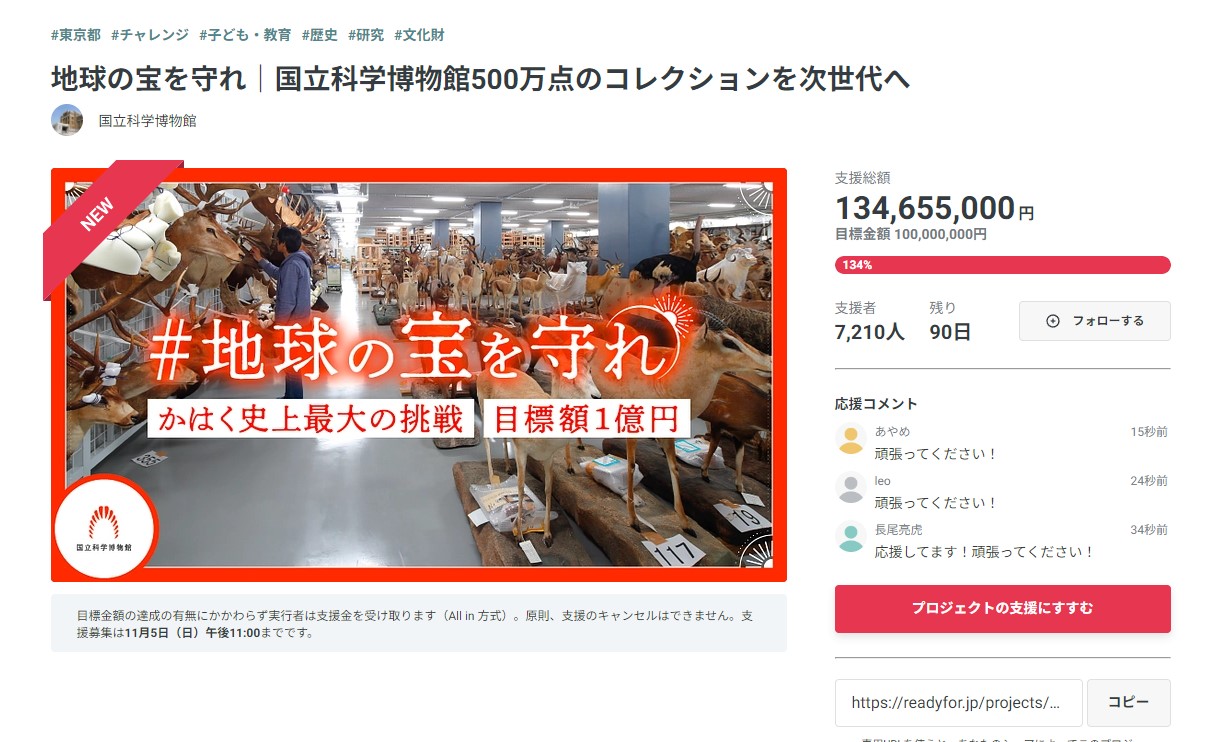Open the #地球の宝を守れ project banner image
The width and height of the screenshot is (1221, 742).
(419, 375)
